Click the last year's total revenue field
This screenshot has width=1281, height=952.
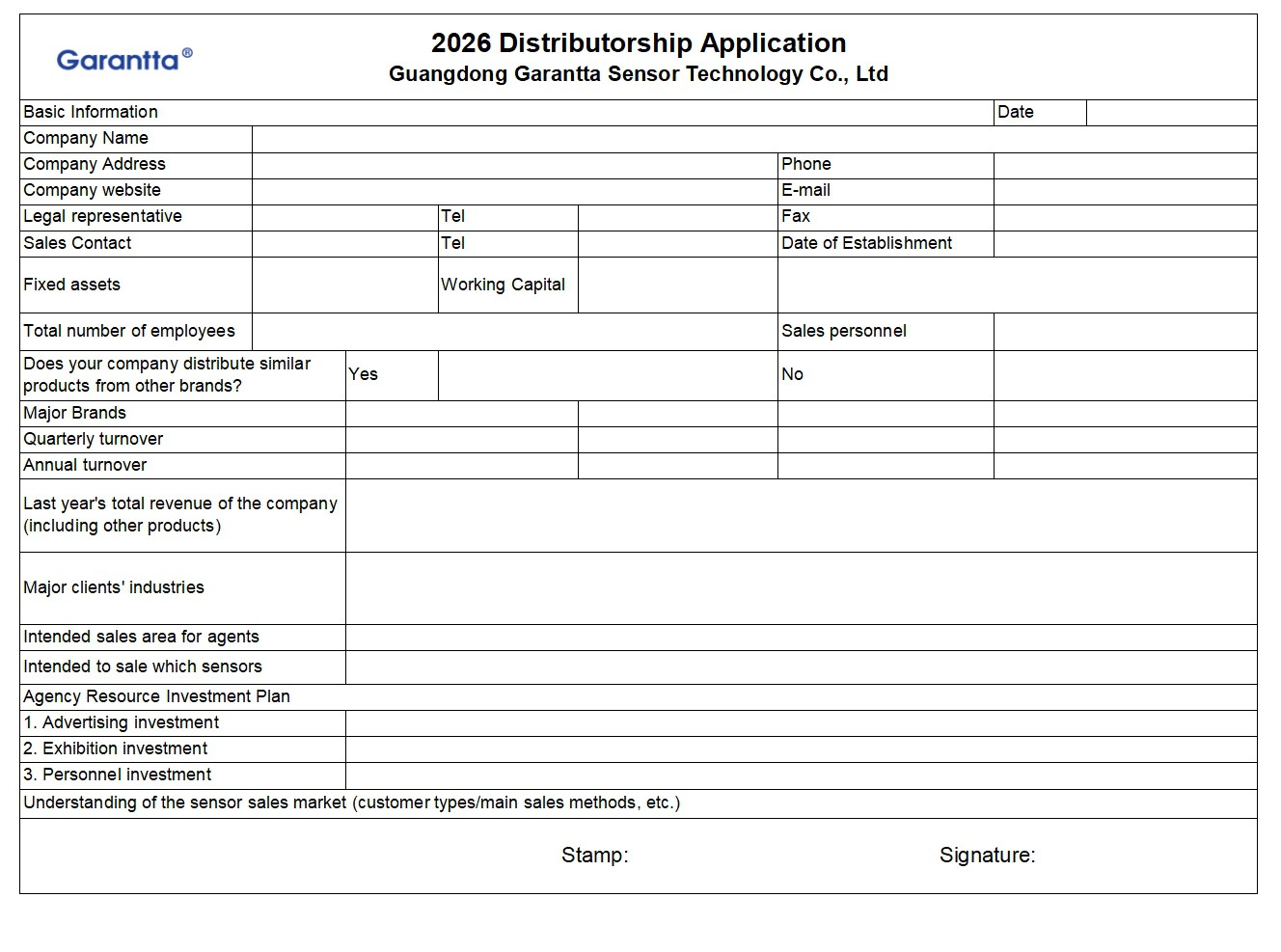coord(801,515)
